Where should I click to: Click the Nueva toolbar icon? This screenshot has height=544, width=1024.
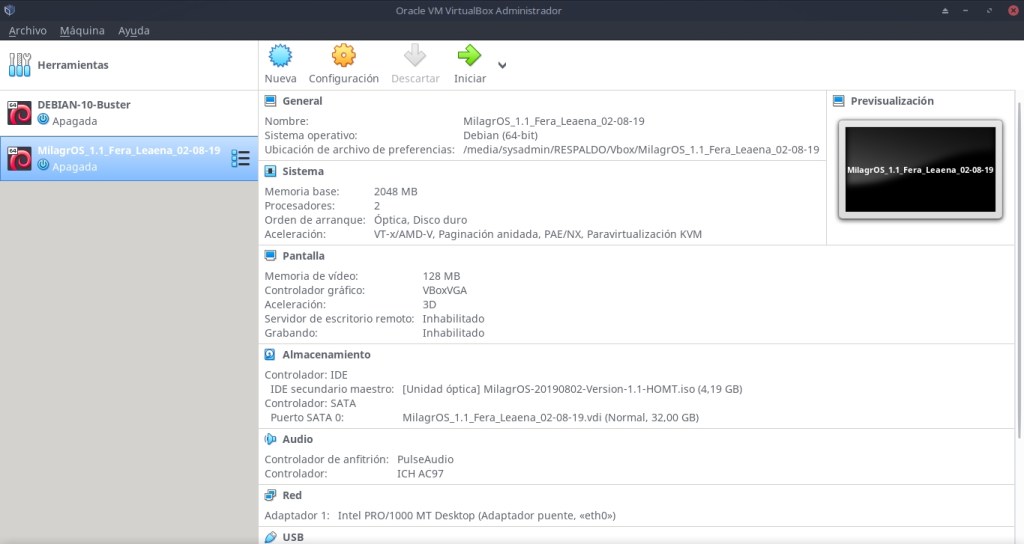pos(280,56)
